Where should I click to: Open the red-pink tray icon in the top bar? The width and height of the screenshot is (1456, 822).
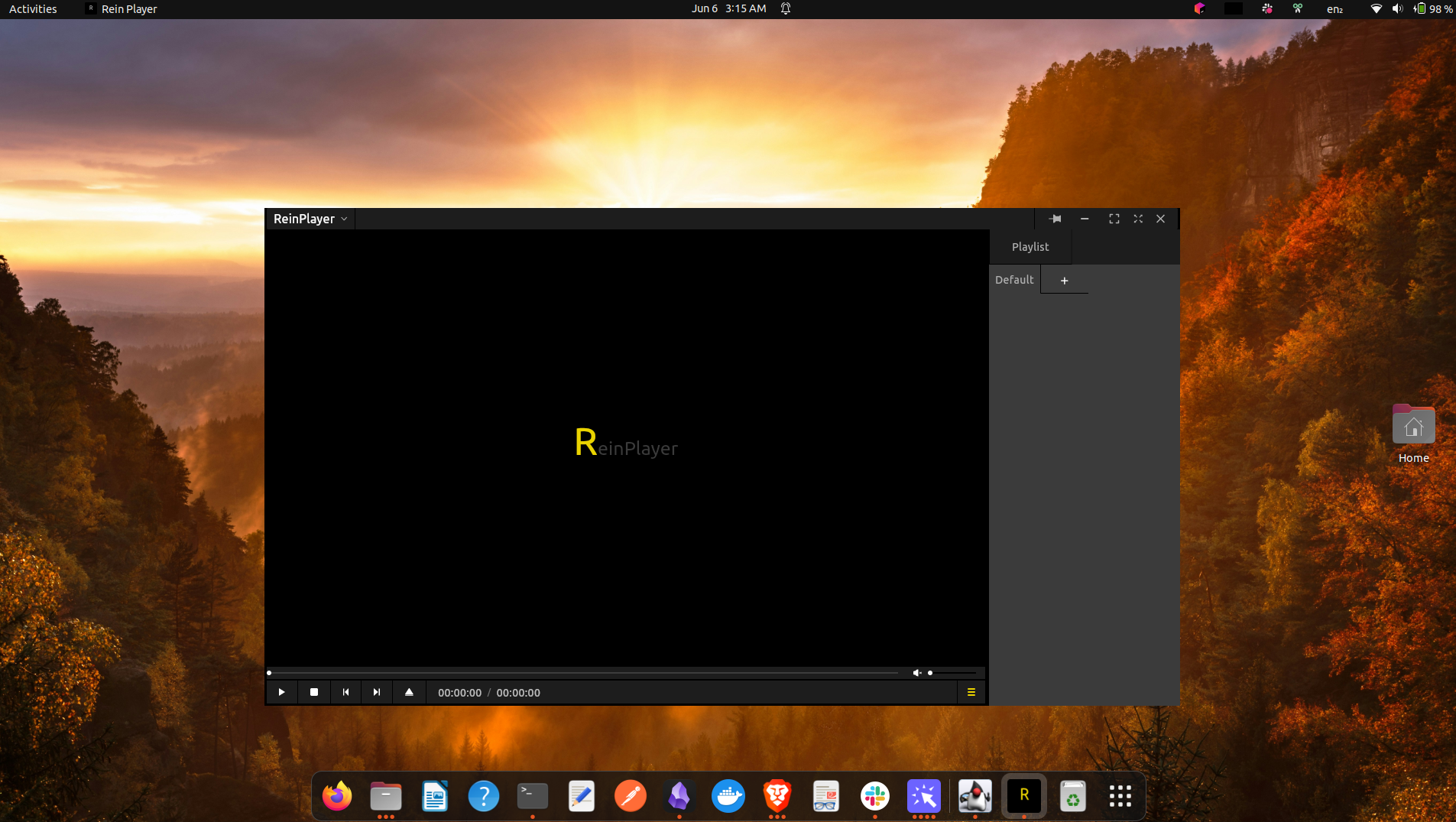pyautogui.click(x=1199, y=9)
